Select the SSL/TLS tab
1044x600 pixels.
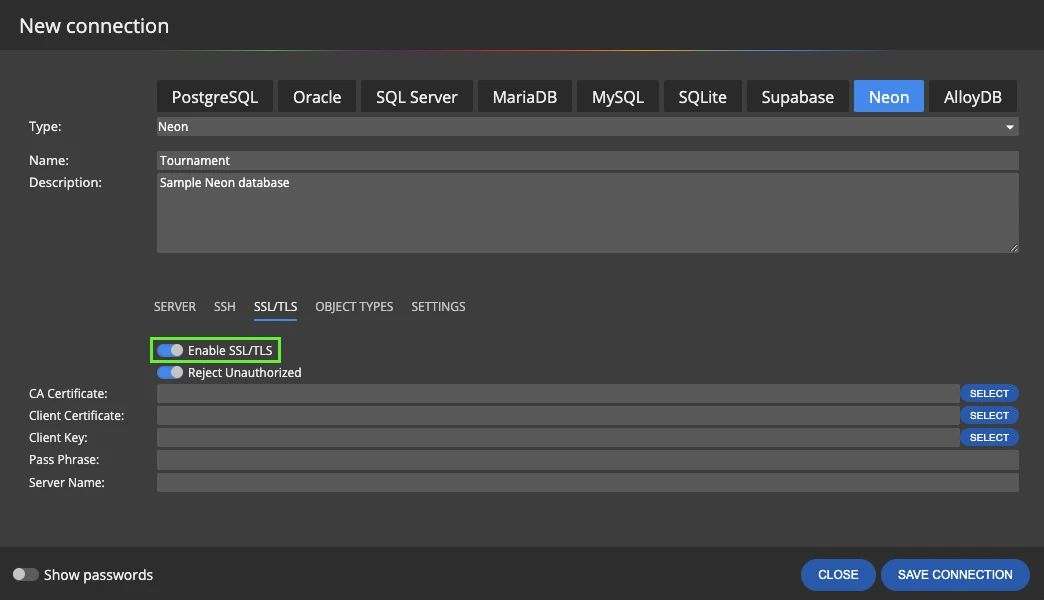[275, 306]
